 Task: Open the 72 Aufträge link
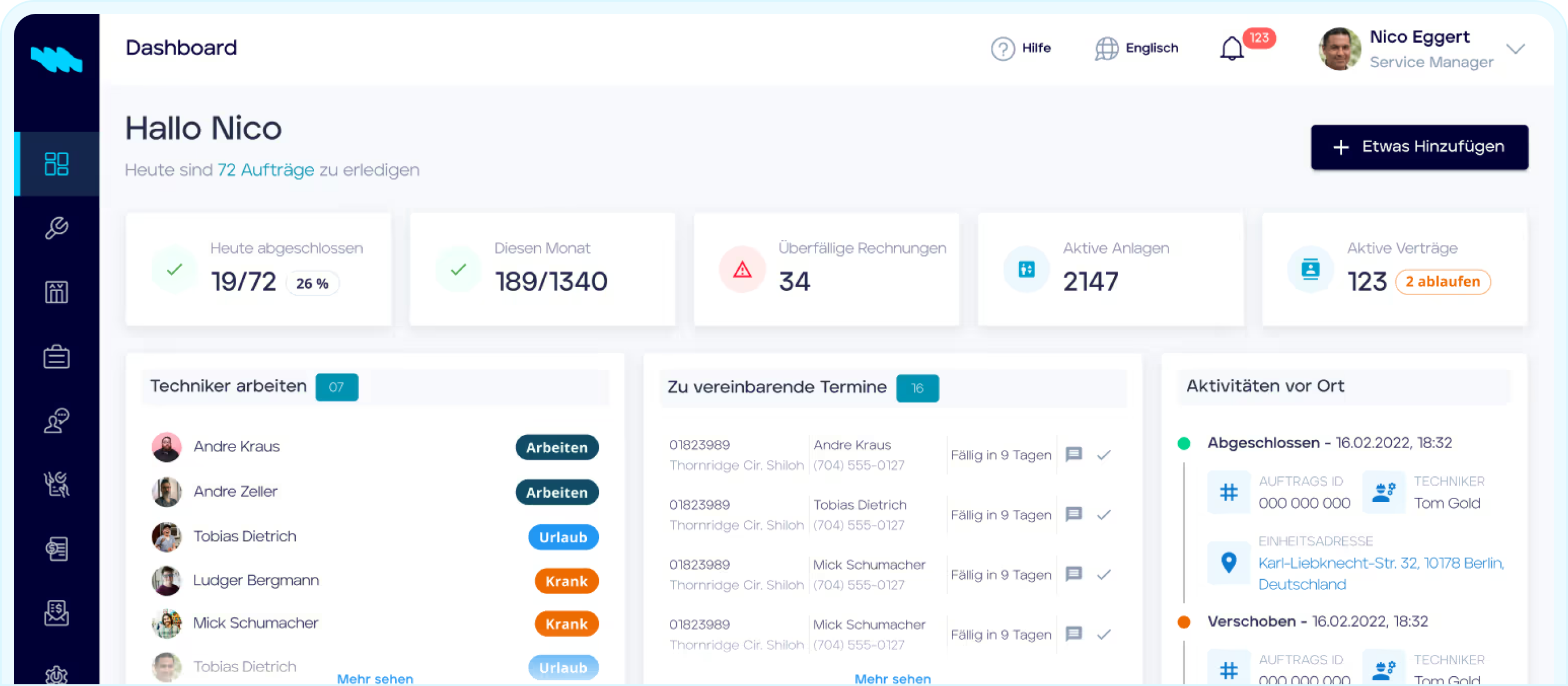point(266,170)
